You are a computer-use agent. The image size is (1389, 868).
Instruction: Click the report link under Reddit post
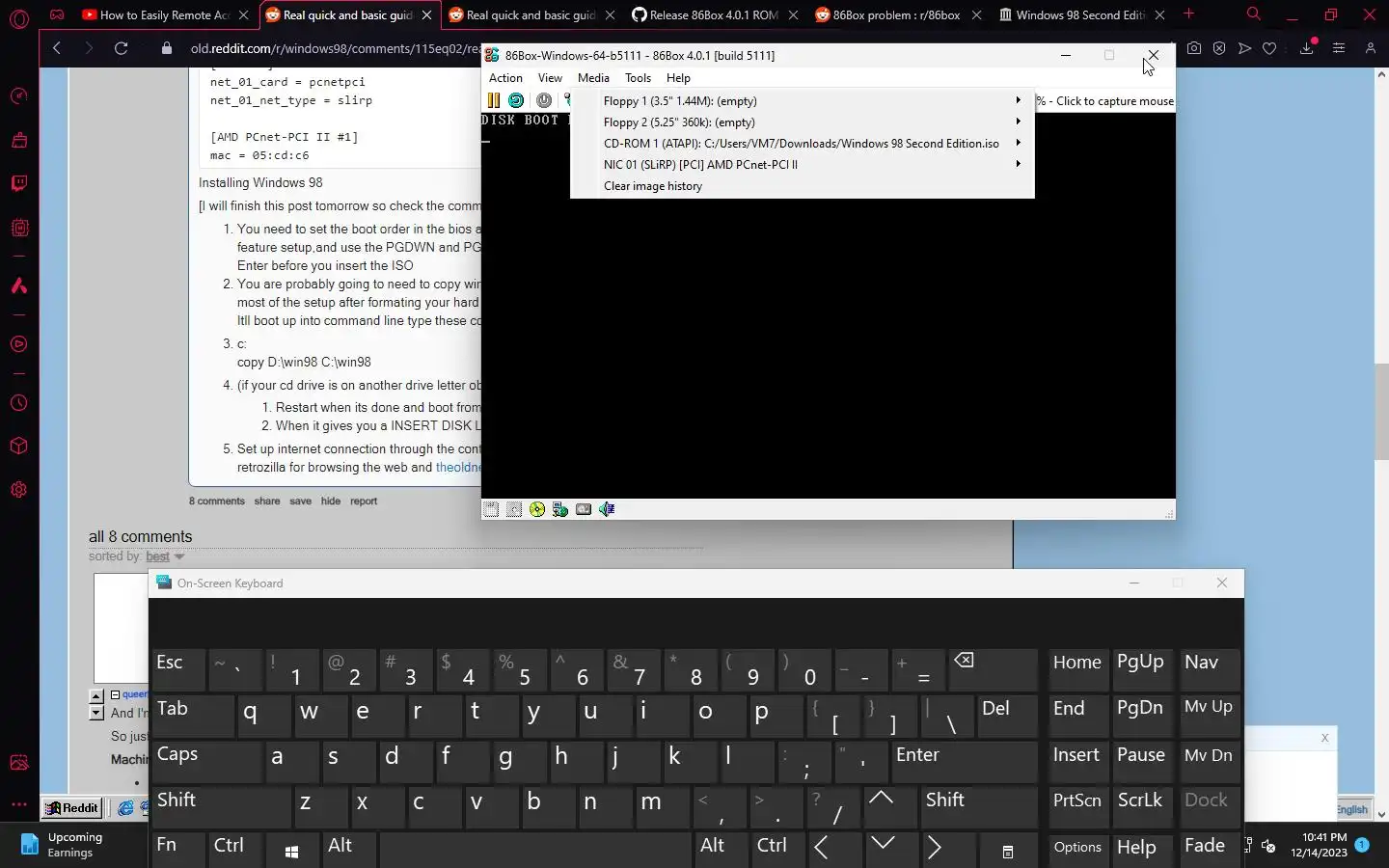(364, 502)
